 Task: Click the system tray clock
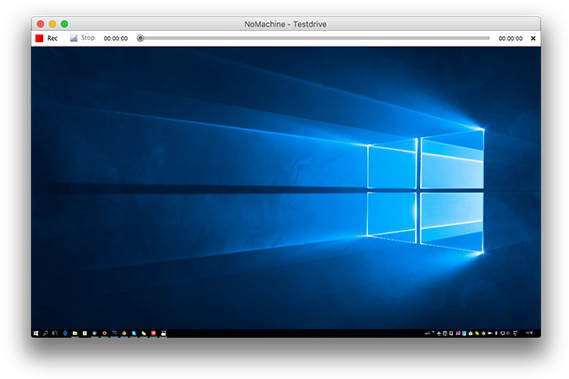[x=529, y=333]
